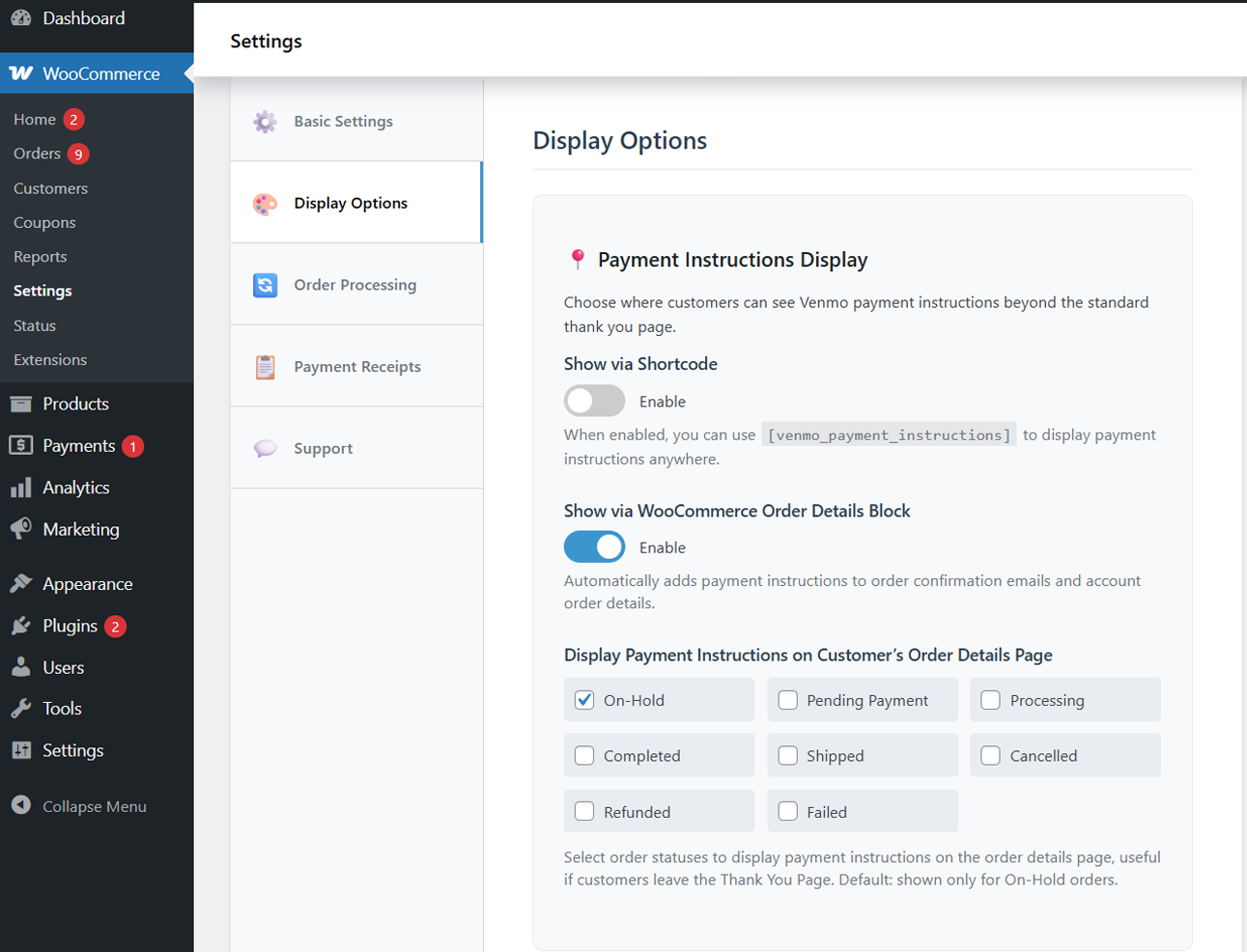Click the Order Processing refresh icon

tap(265, 285)
